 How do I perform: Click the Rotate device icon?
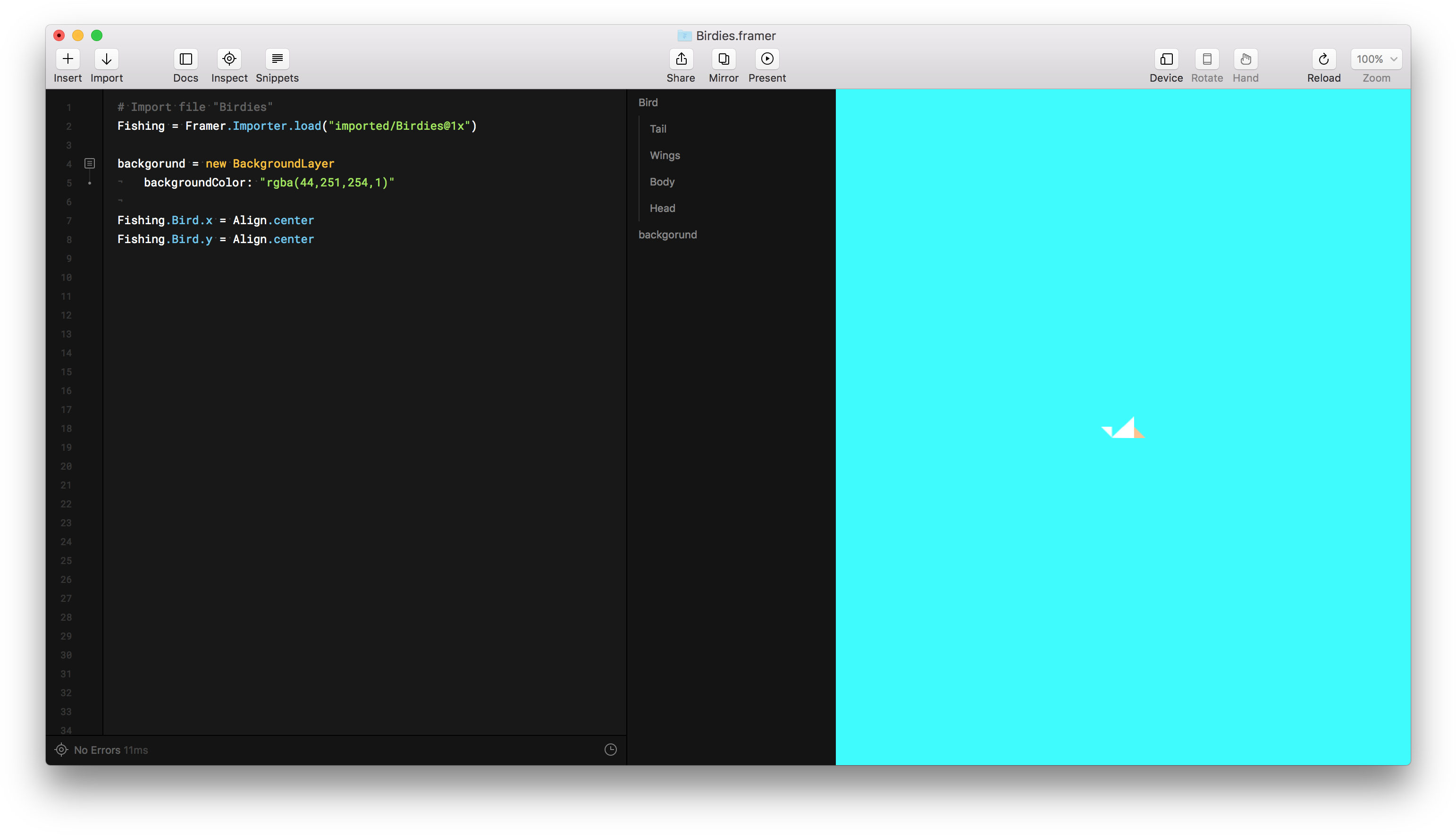click(x=1207, y=59)
